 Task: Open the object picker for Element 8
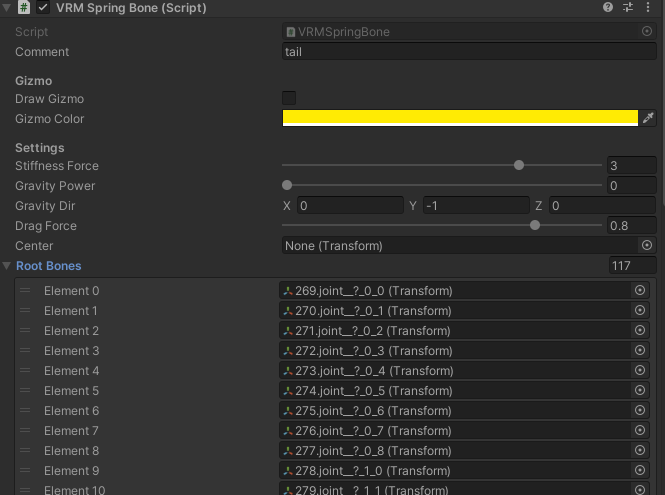pos(640,450)
